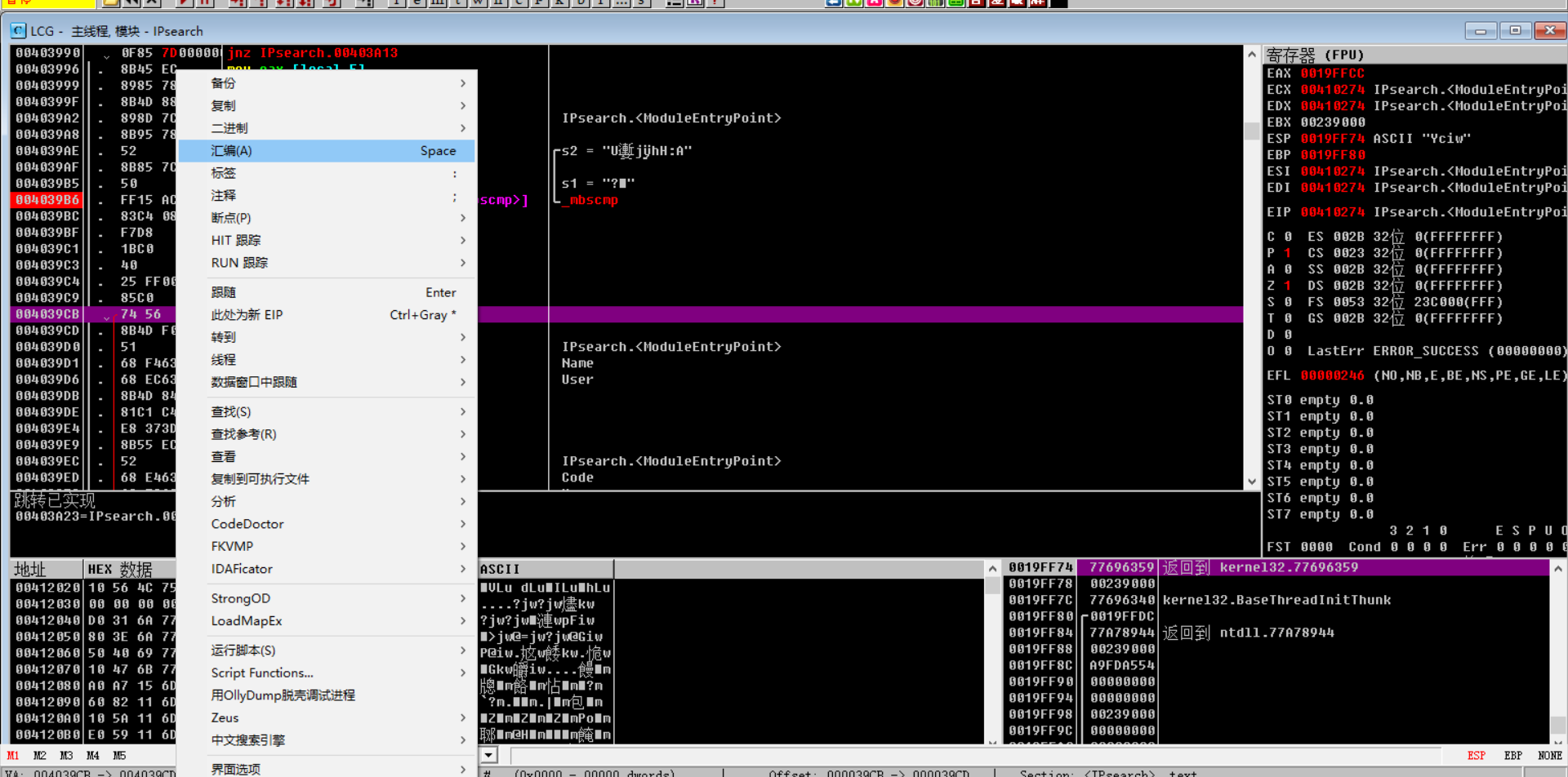Open the StrongOD plugin submenu

tap(327, 598)
